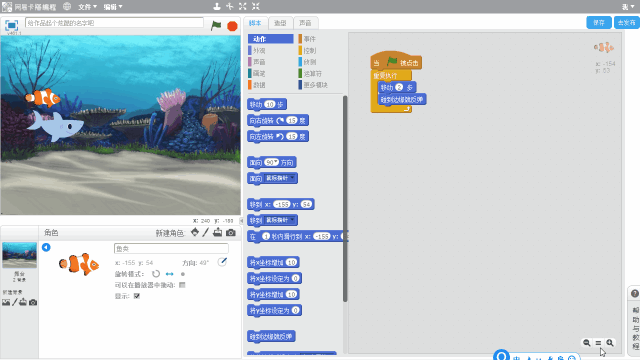The width and height of the screenshot is (640, 360).
Task: Click the shark sprite on the stage
Action: click(x=57, y=126)
